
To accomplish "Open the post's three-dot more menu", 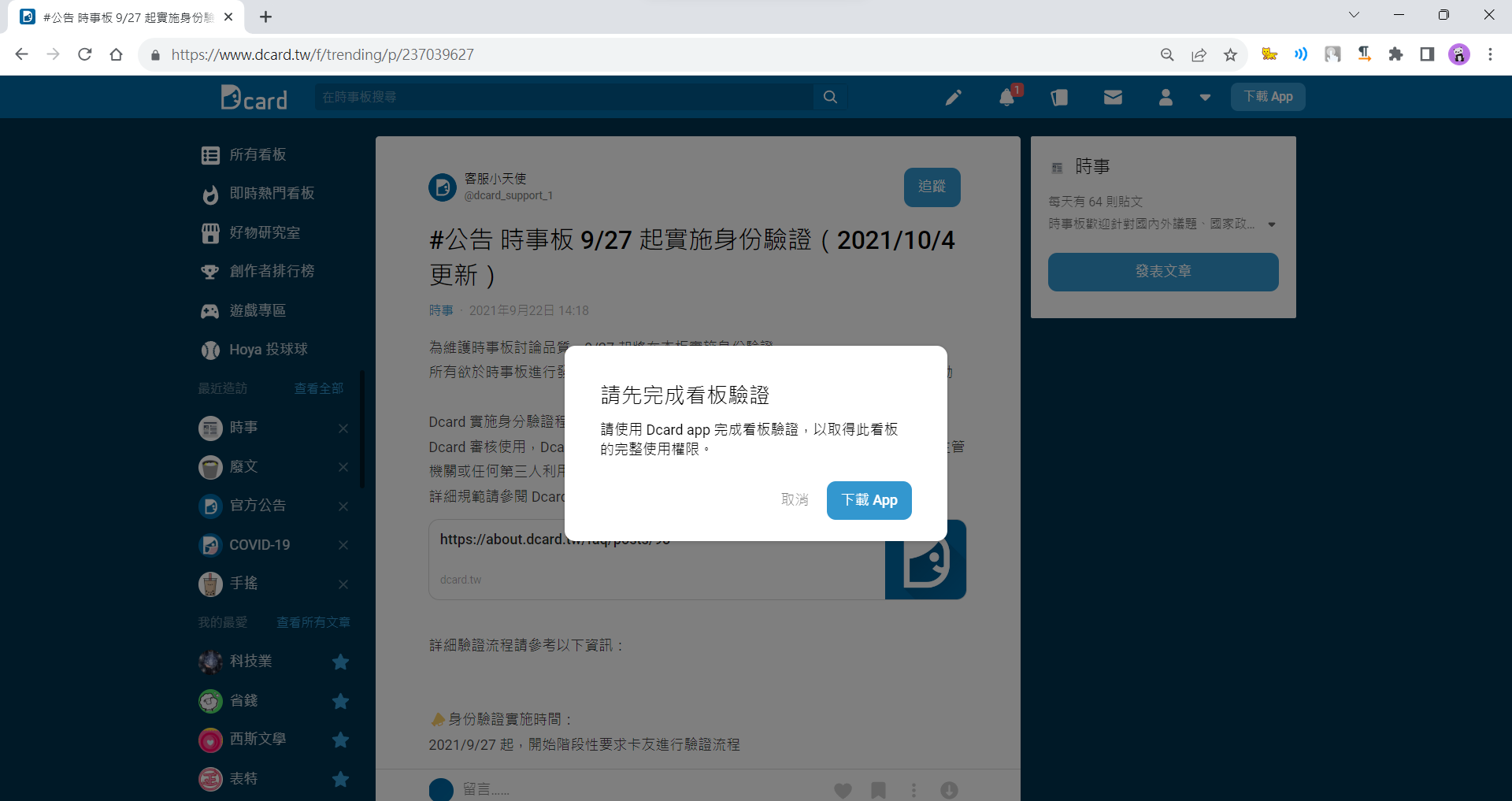I will 913,790.
